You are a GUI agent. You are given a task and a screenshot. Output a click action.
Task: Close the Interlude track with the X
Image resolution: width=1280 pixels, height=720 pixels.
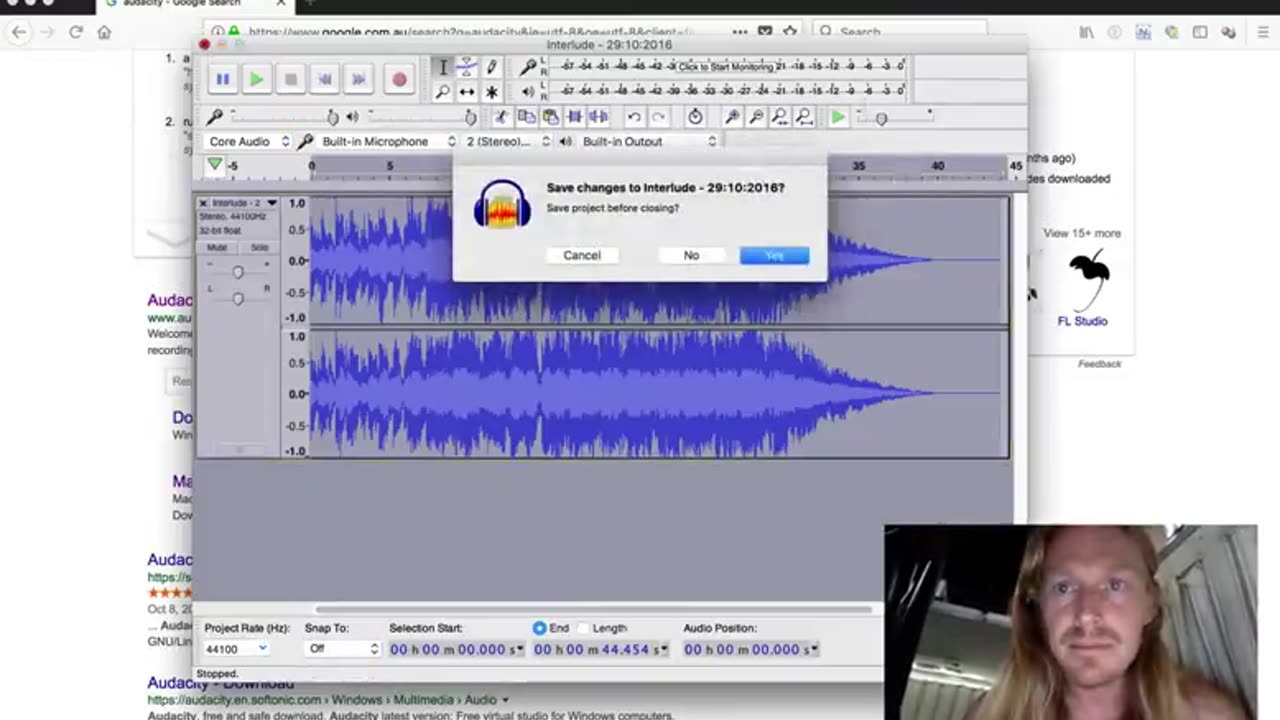pos(203,203)
